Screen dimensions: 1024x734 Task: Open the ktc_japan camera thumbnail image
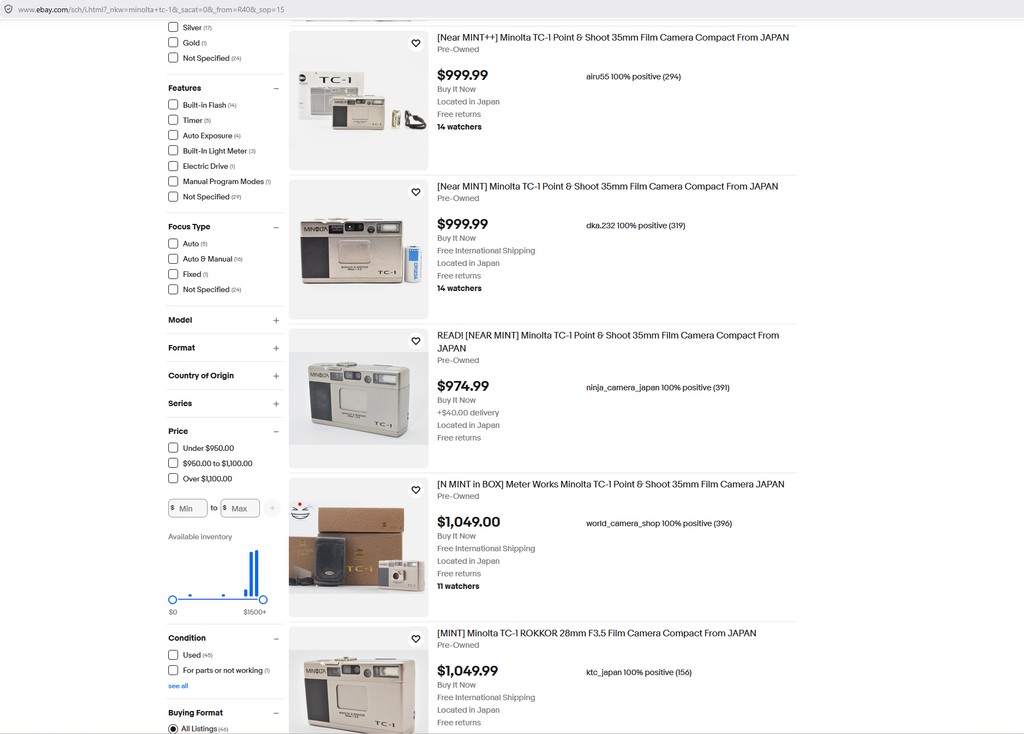[359, 680]
